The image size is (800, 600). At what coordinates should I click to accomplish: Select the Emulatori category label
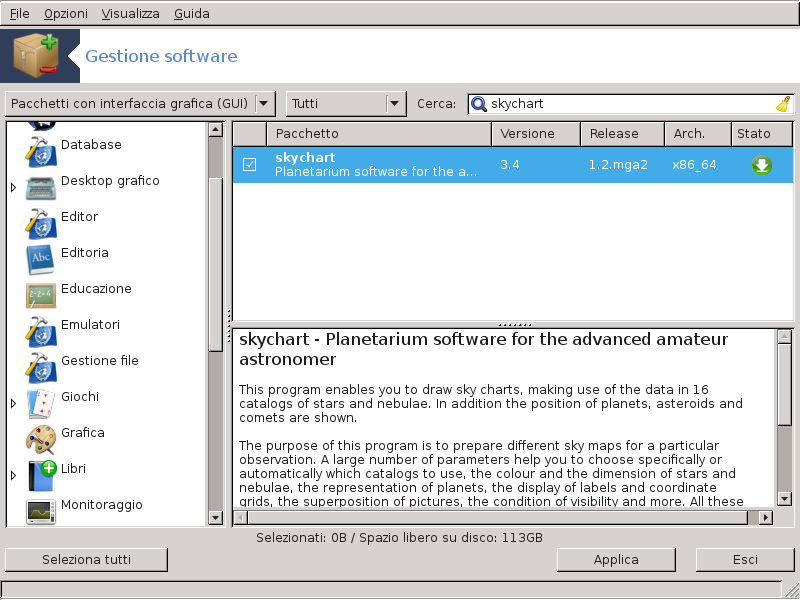tap(90, 324)
